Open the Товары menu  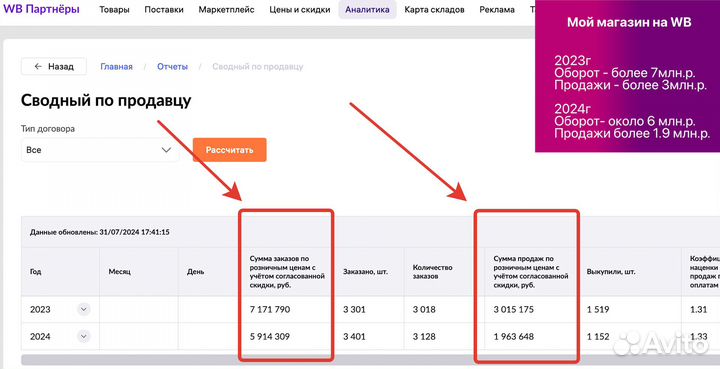click(114, 10)
